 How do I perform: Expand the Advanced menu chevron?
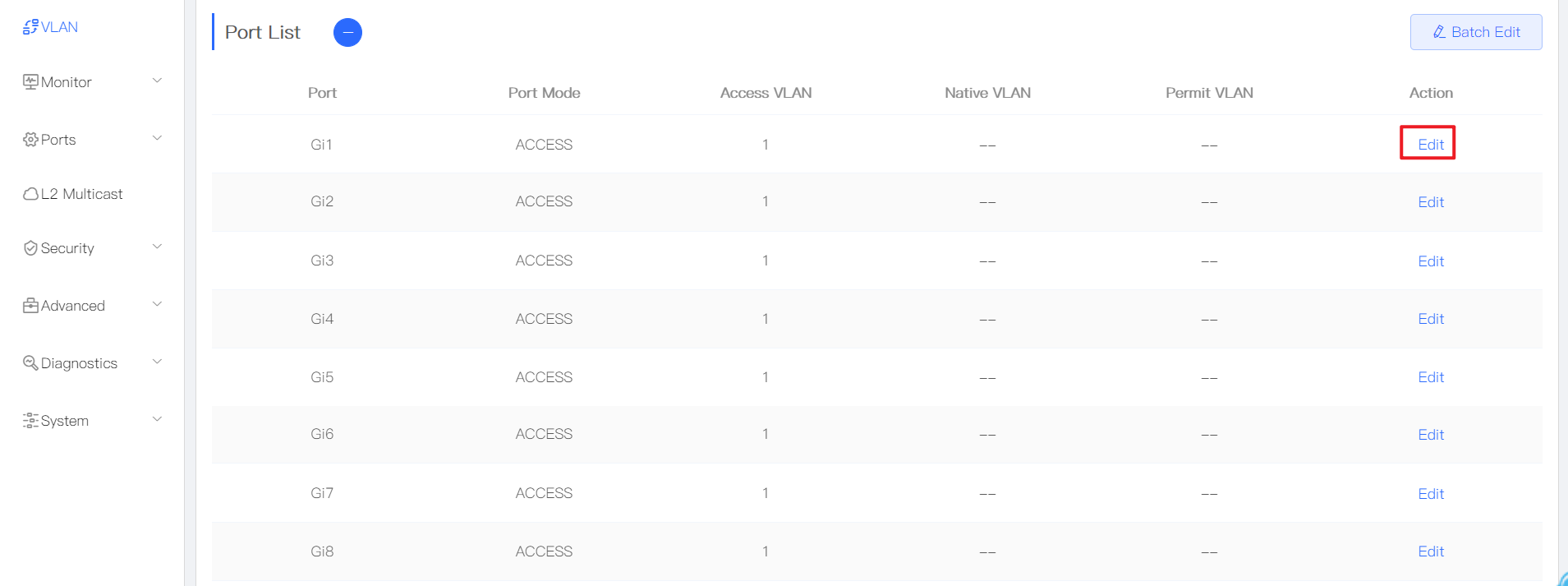click(157, 304)
